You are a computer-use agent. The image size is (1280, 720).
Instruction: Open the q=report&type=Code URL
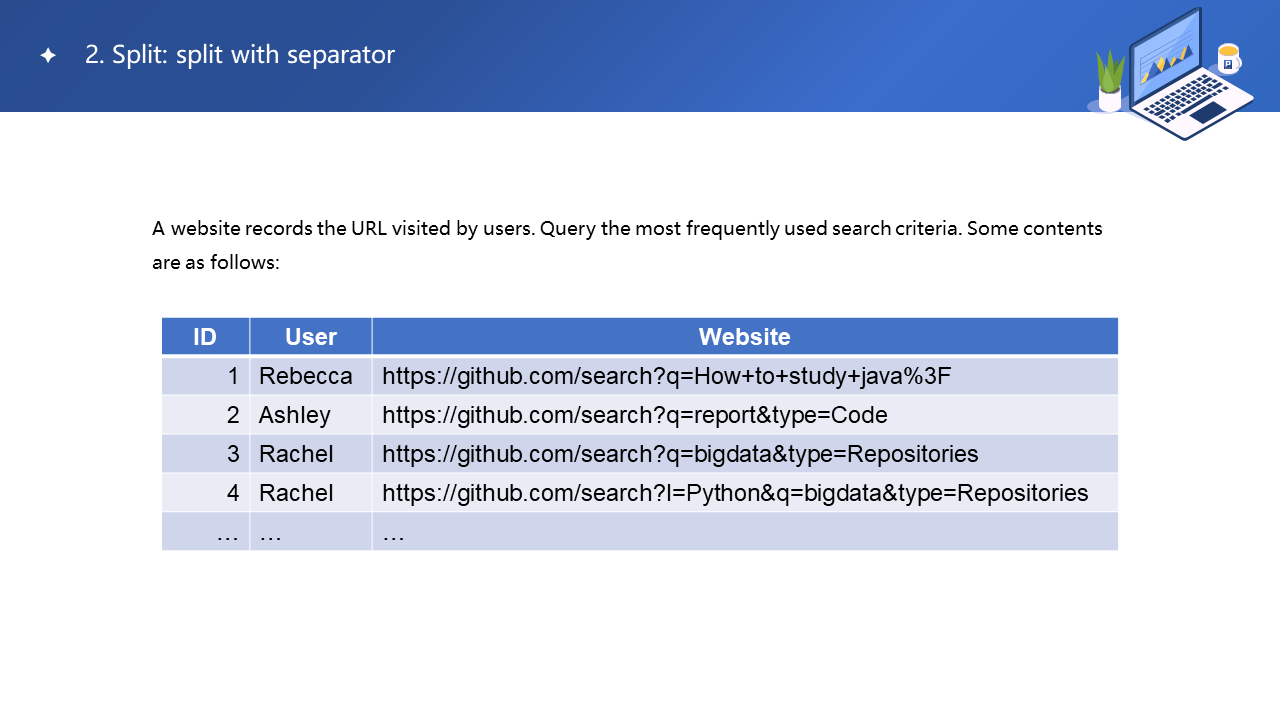click(634, 415)
